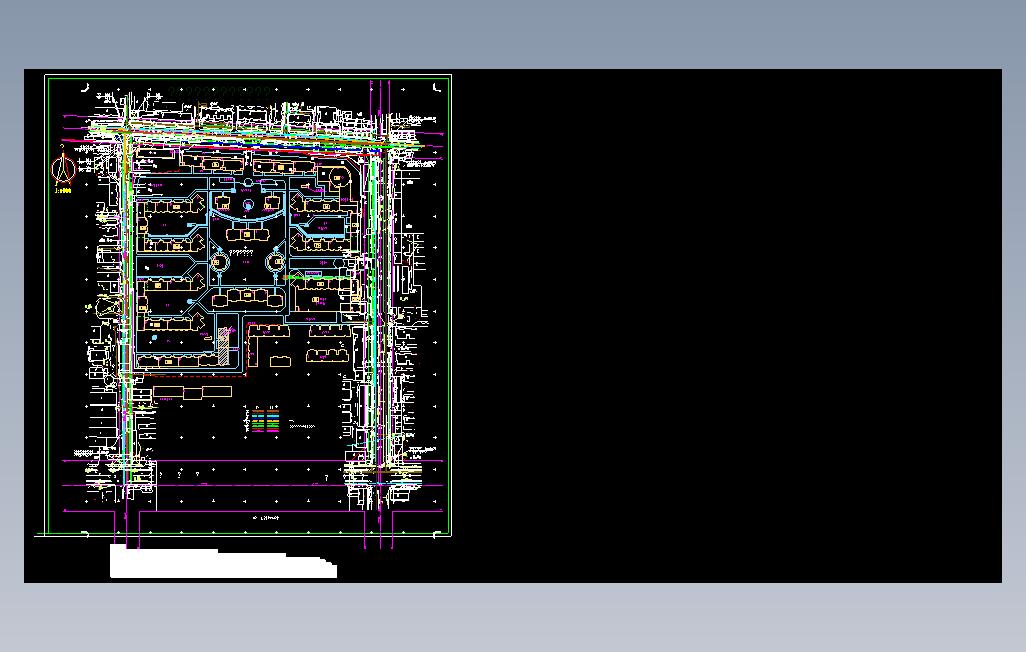
Task: Click the central circular fountain in the plaza
Action: [248, 206]
